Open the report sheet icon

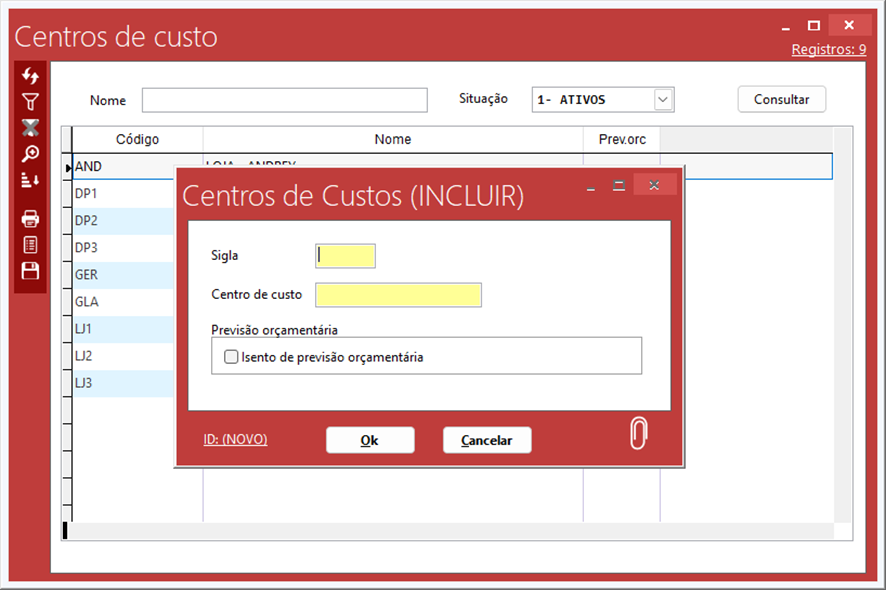(x=30, y=244)
